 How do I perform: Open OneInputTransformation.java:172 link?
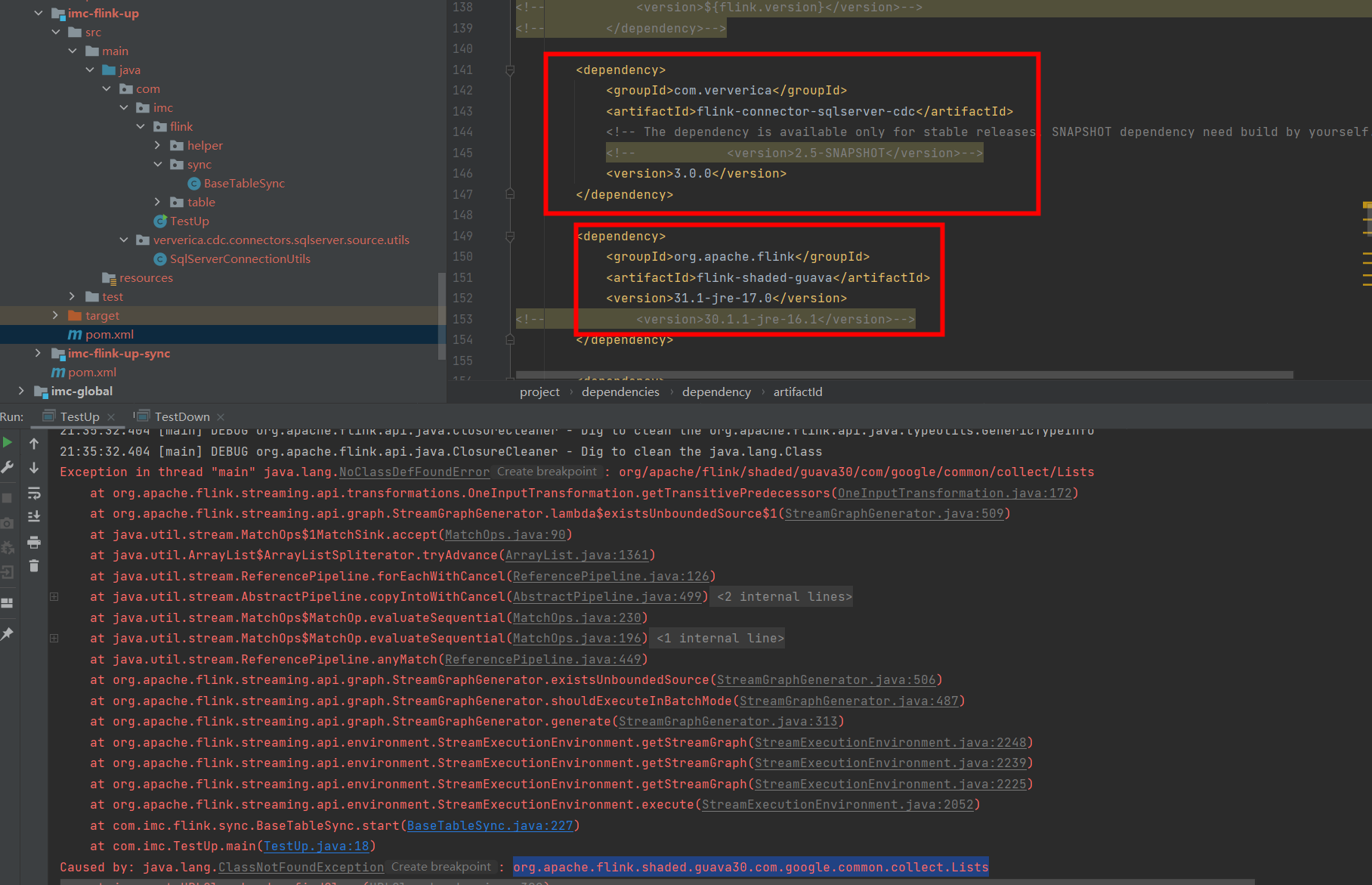[x=954, y=493]
